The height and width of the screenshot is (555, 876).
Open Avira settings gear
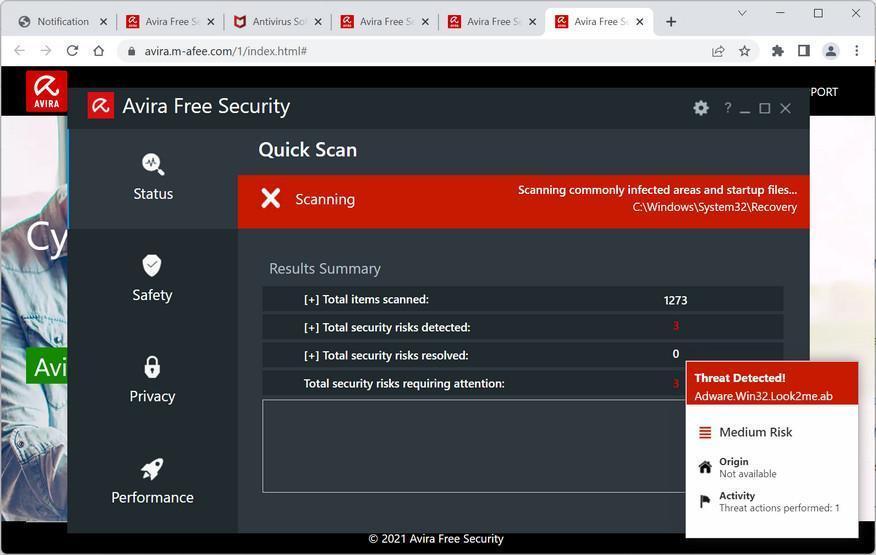point(701,107)
